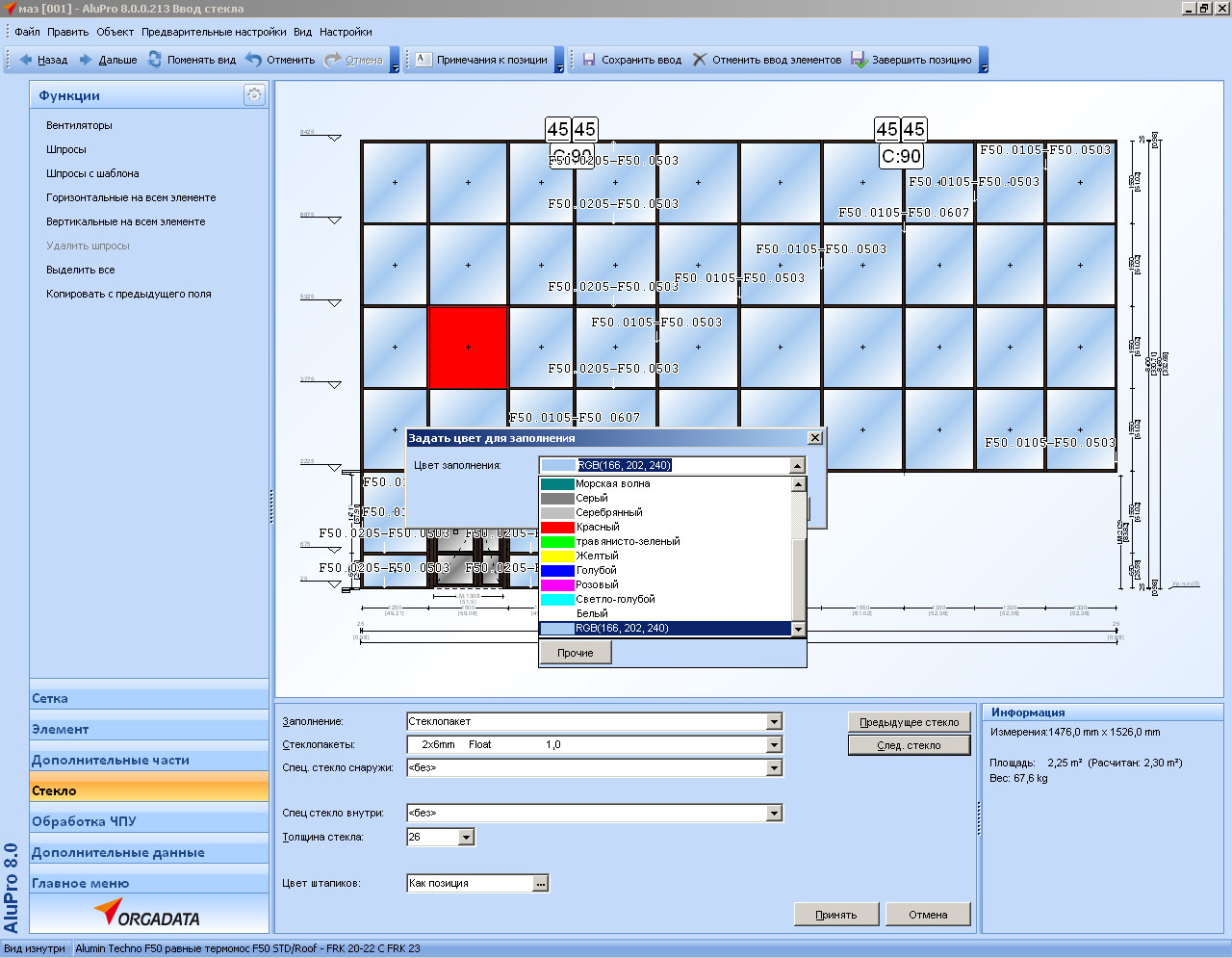This screenshot has height=958, width=1232.
Task: Open the Спец. стекло снаружи dropdown
Action: pyautogui.click(x=774, y=767)
